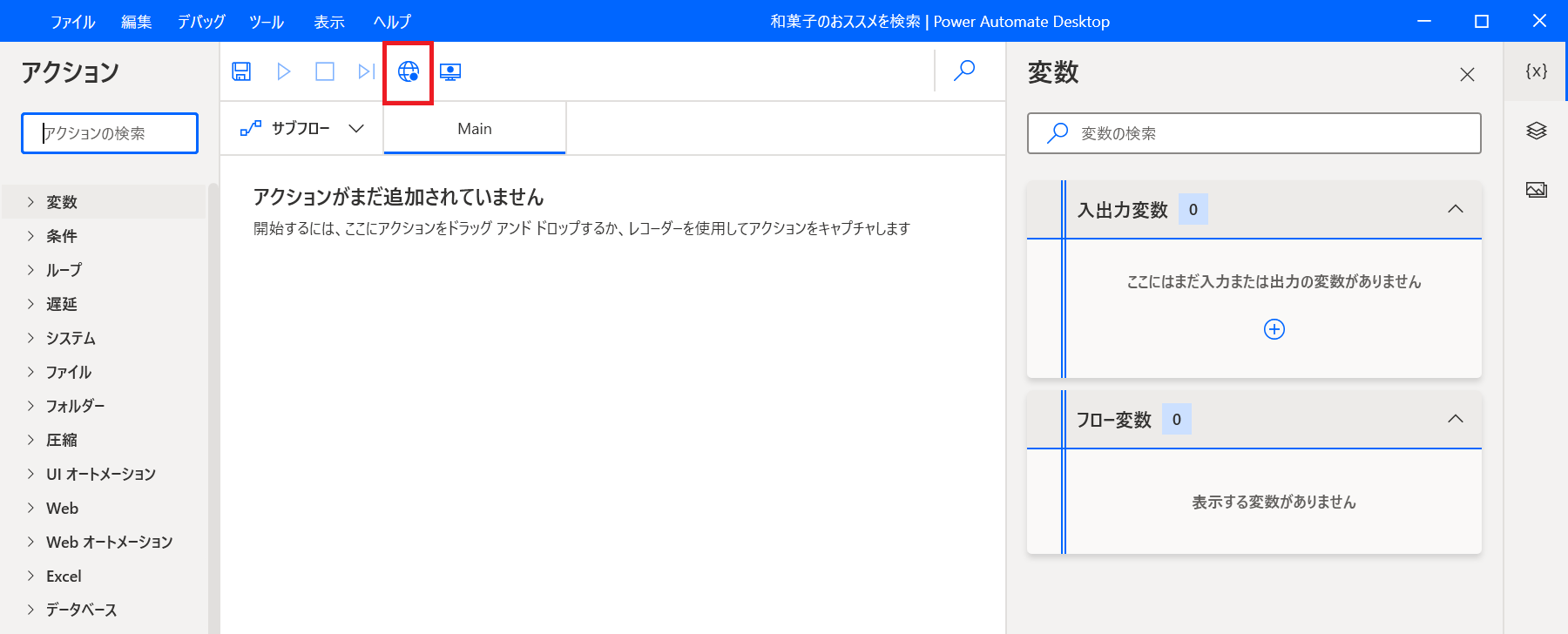This screenshot has height=634, width=1568.
Task: Open the flow search magnifier icon
Action: point(964,71)
